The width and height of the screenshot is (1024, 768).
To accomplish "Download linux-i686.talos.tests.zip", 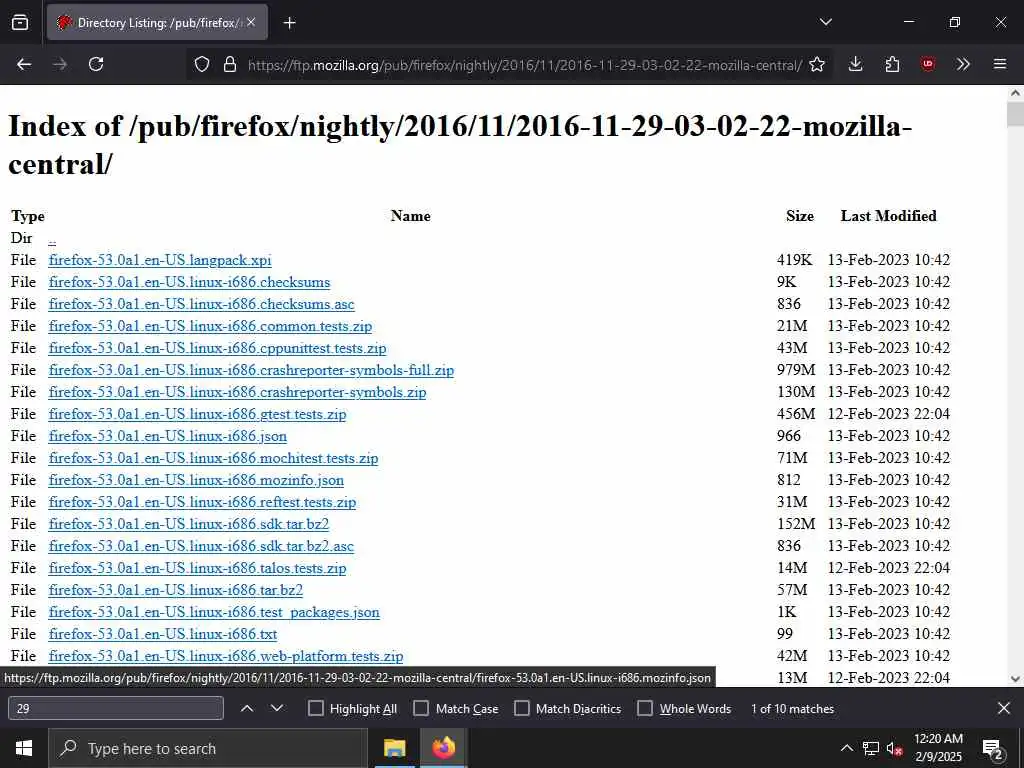I will (x=197, y=568).
